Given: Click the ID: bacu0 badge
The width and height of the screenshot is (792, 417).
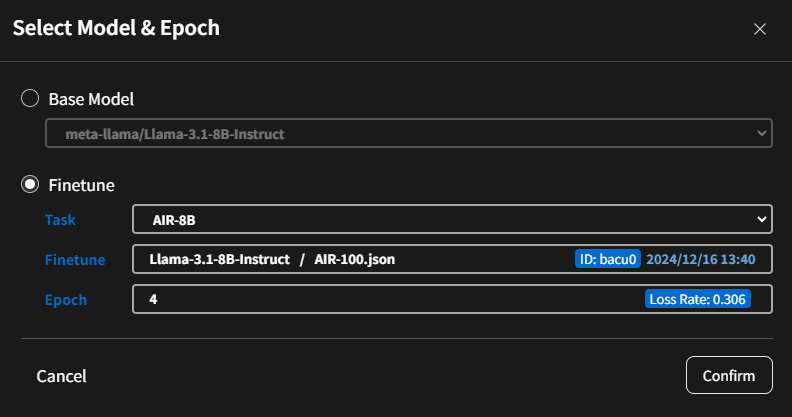Looking at the screenshot, I should 607,259.
